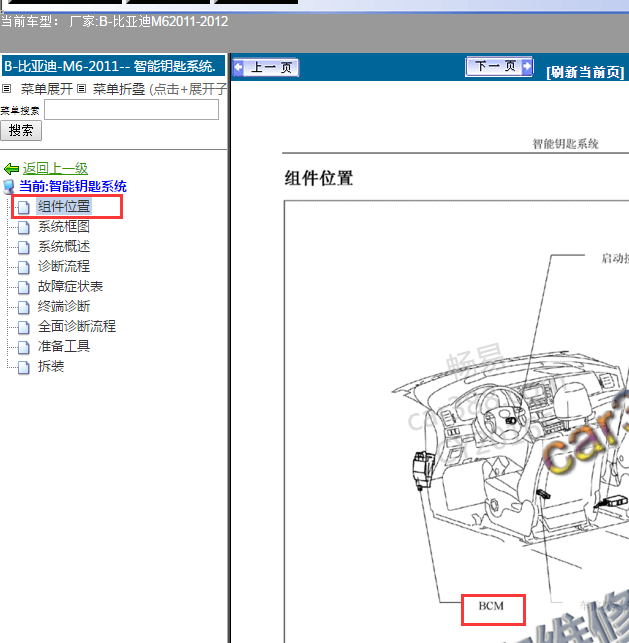Open the 准备工具 tree item
Viewport: 629px width, 643px height.
click(x=64, y=346)
